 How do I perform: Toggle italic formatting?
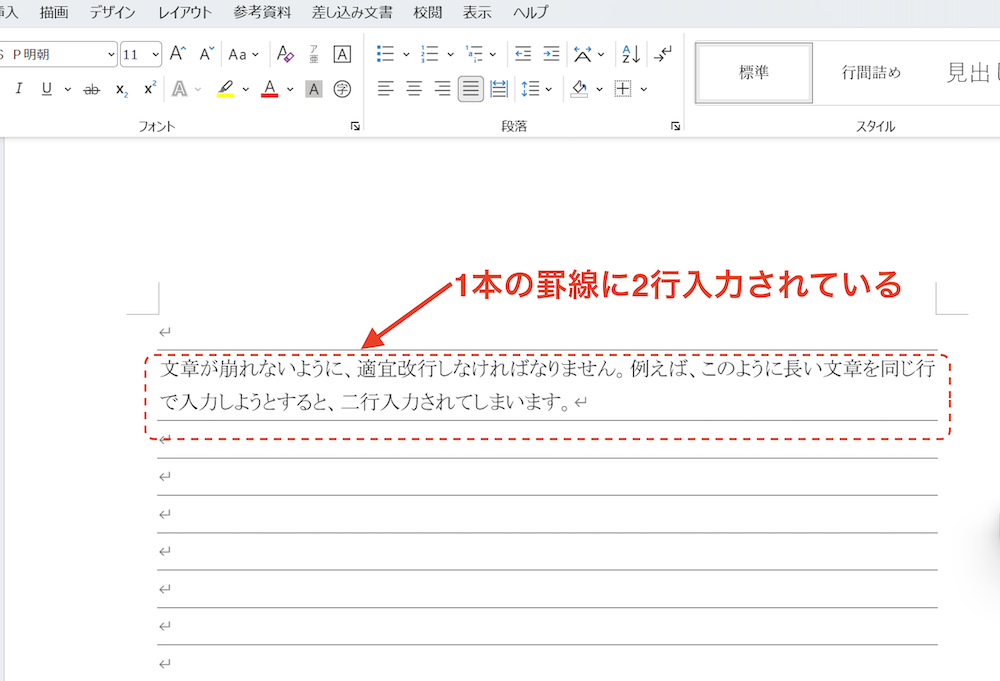[19, 89]
